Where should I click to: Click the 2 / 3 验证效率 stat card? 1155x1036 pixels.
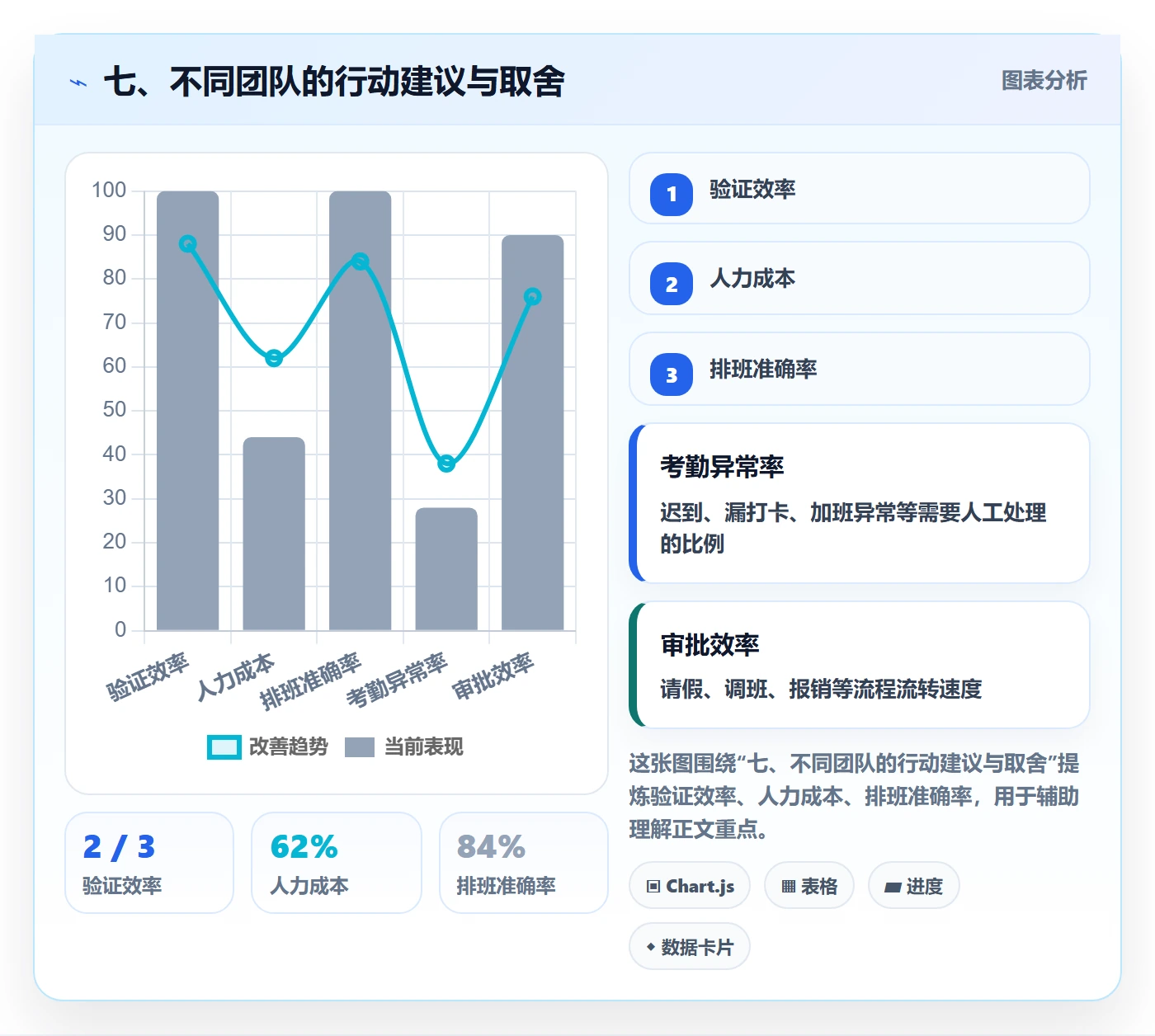pos(149,863)
